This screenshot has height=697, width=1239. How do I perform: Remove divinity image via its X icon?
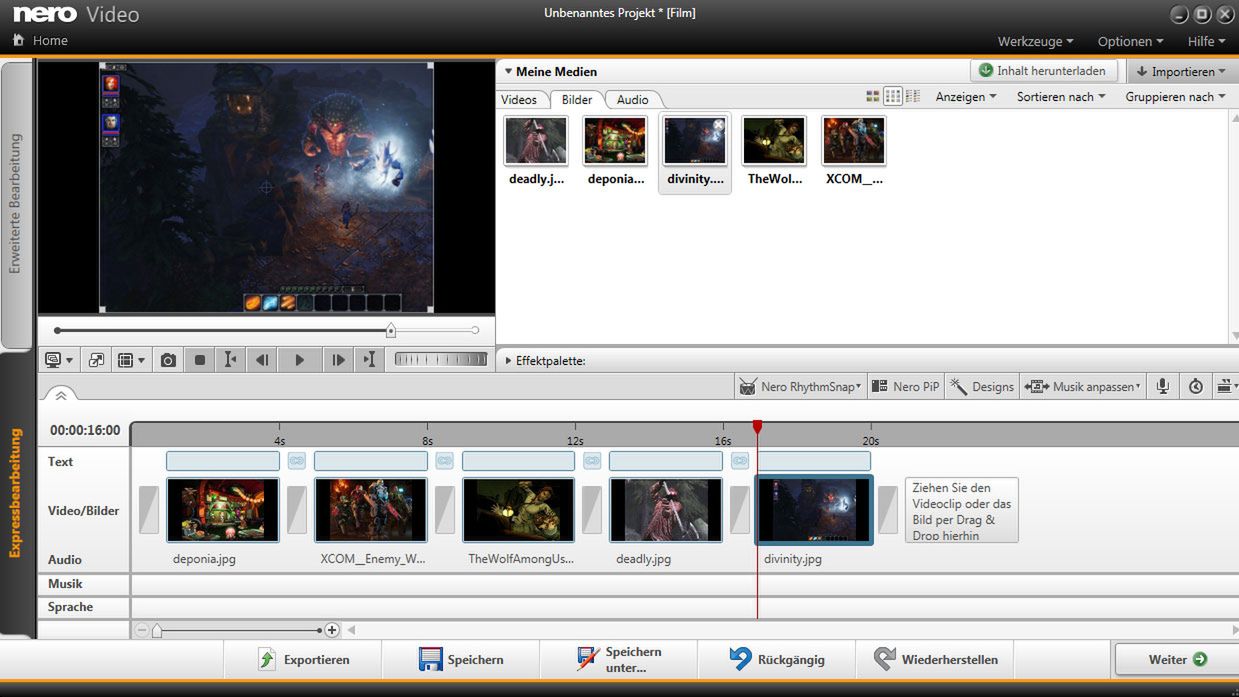coord(718,125)
